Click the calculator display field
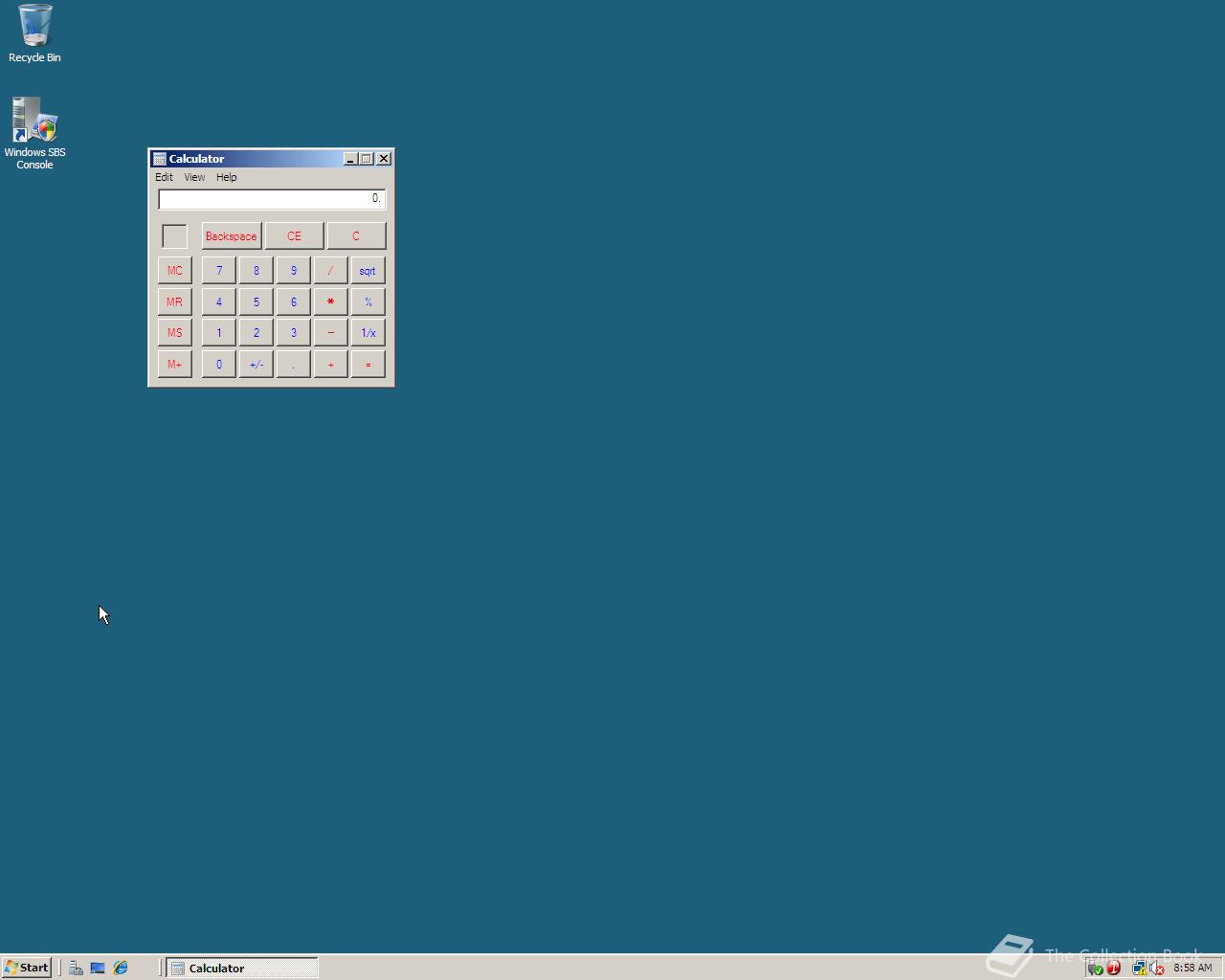The image size is (1225, 980). 272,198
